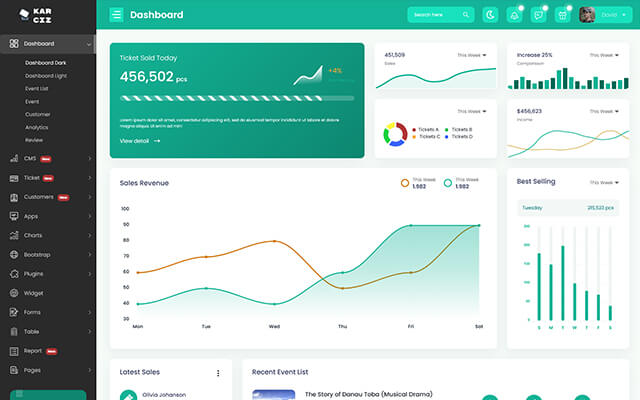The image size is (640, 400).
Task: Open the chat messages icon in header
Action: coord(538,15)
